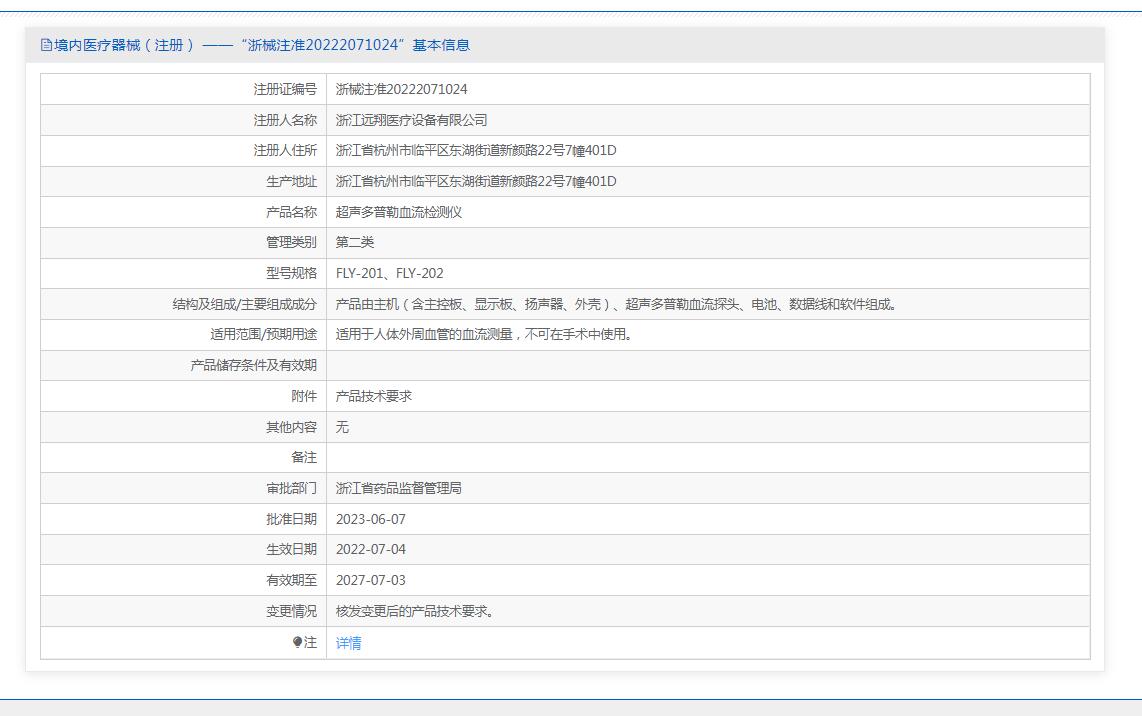Click the 生效日期 row label
1142x716 pixels.
click(291, 550)
